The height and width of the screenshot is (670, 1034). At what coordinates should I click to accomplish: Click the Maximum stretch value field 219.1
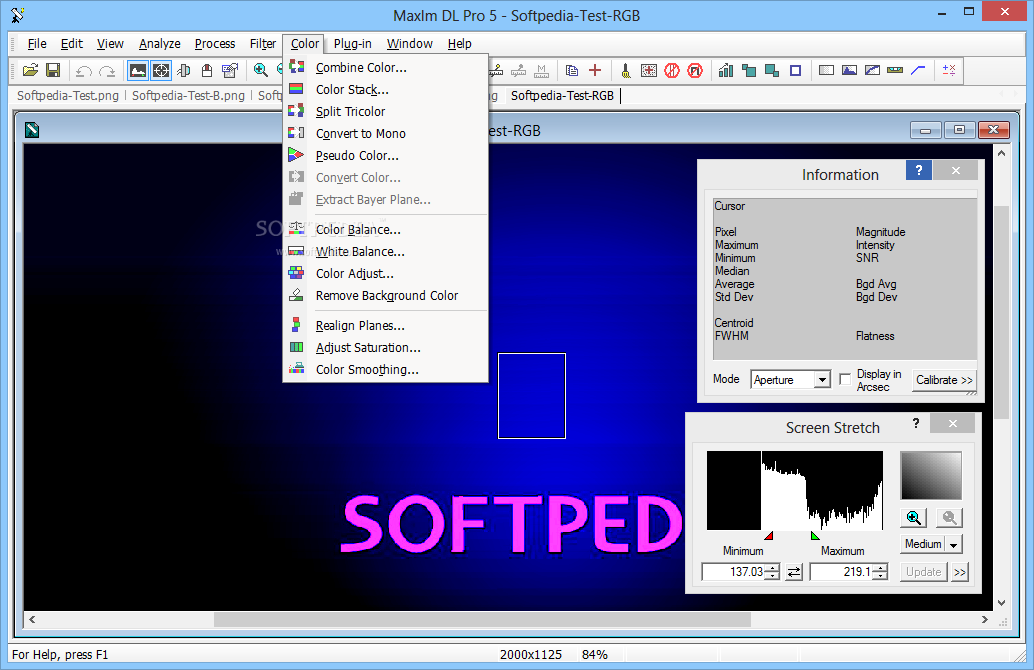pos(841,572)
